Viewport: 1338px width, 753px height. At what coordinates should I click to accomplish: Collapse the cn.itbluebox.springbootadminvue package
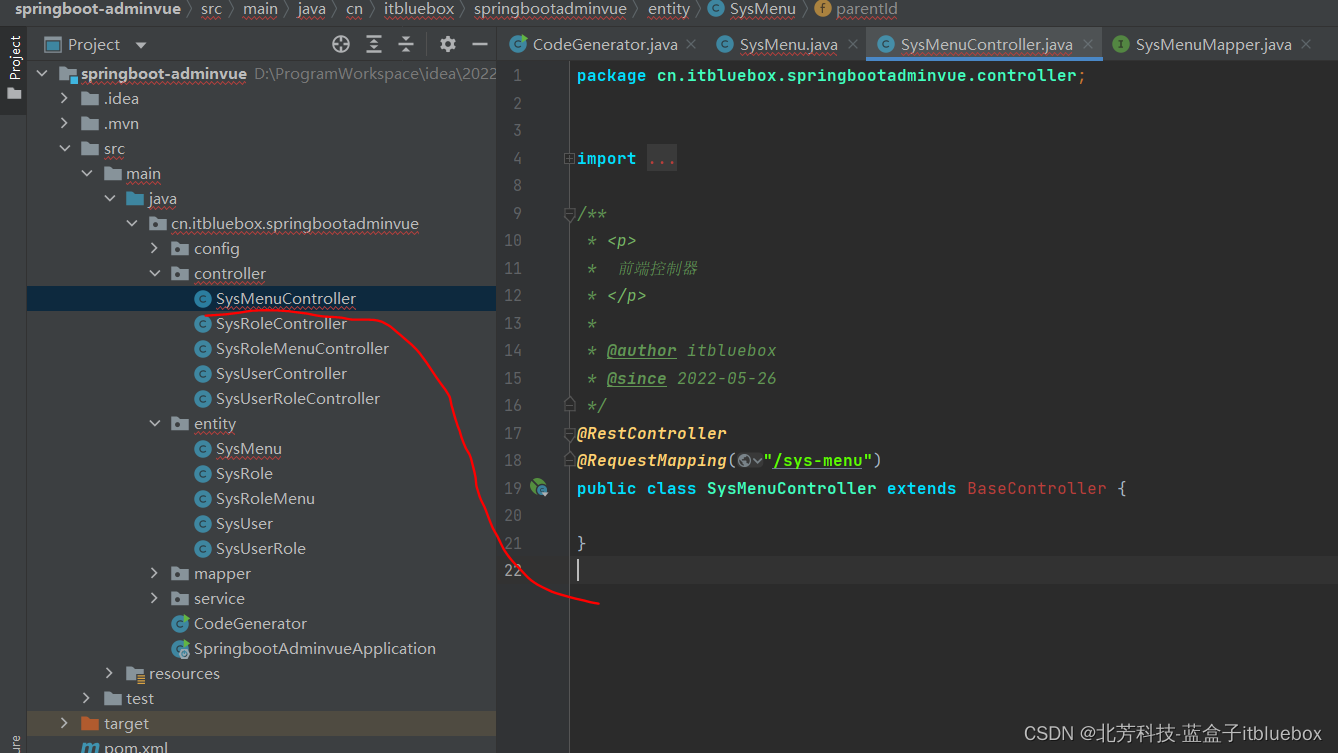(132, 223)
